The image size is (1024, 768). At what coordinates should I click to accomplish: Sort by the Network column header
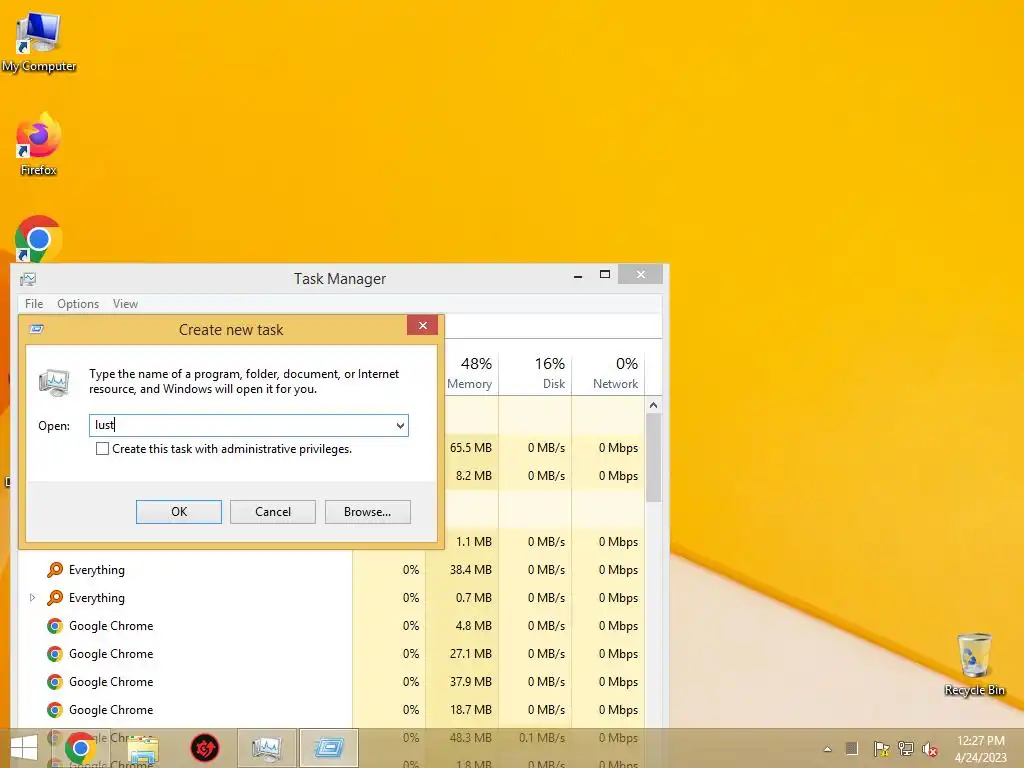[x=609, y=374]
